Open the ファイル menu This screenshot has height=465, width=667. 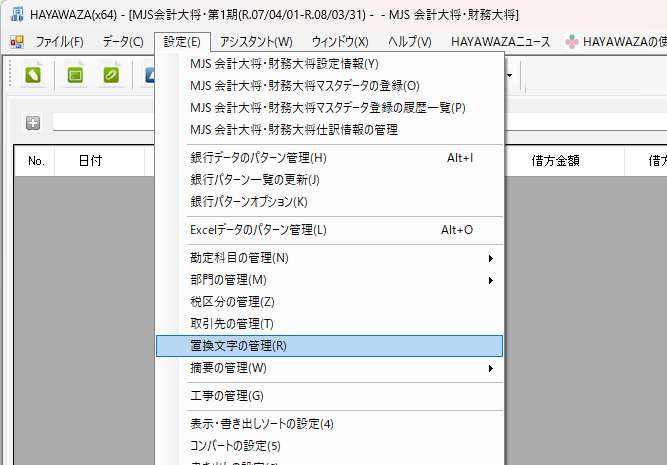click(x=59, y=42)
